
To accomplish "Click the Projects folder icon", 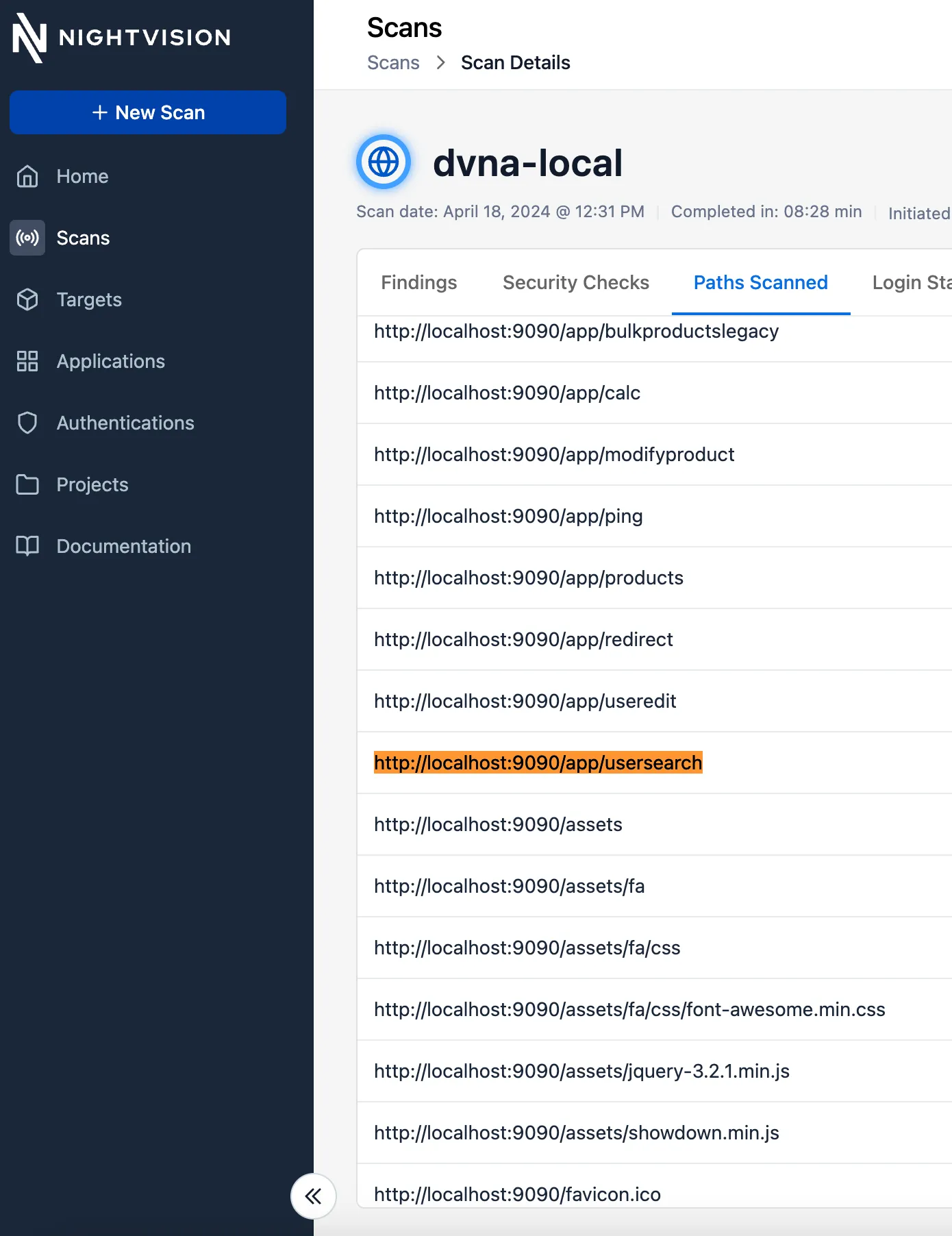I will coord(27,484).
